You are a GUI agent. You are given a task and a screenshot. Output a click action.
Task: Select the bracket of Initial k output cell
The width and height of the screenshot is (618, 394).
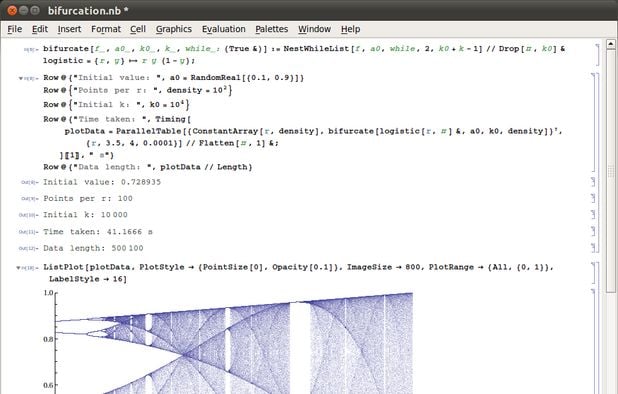[x=593, y=214]
